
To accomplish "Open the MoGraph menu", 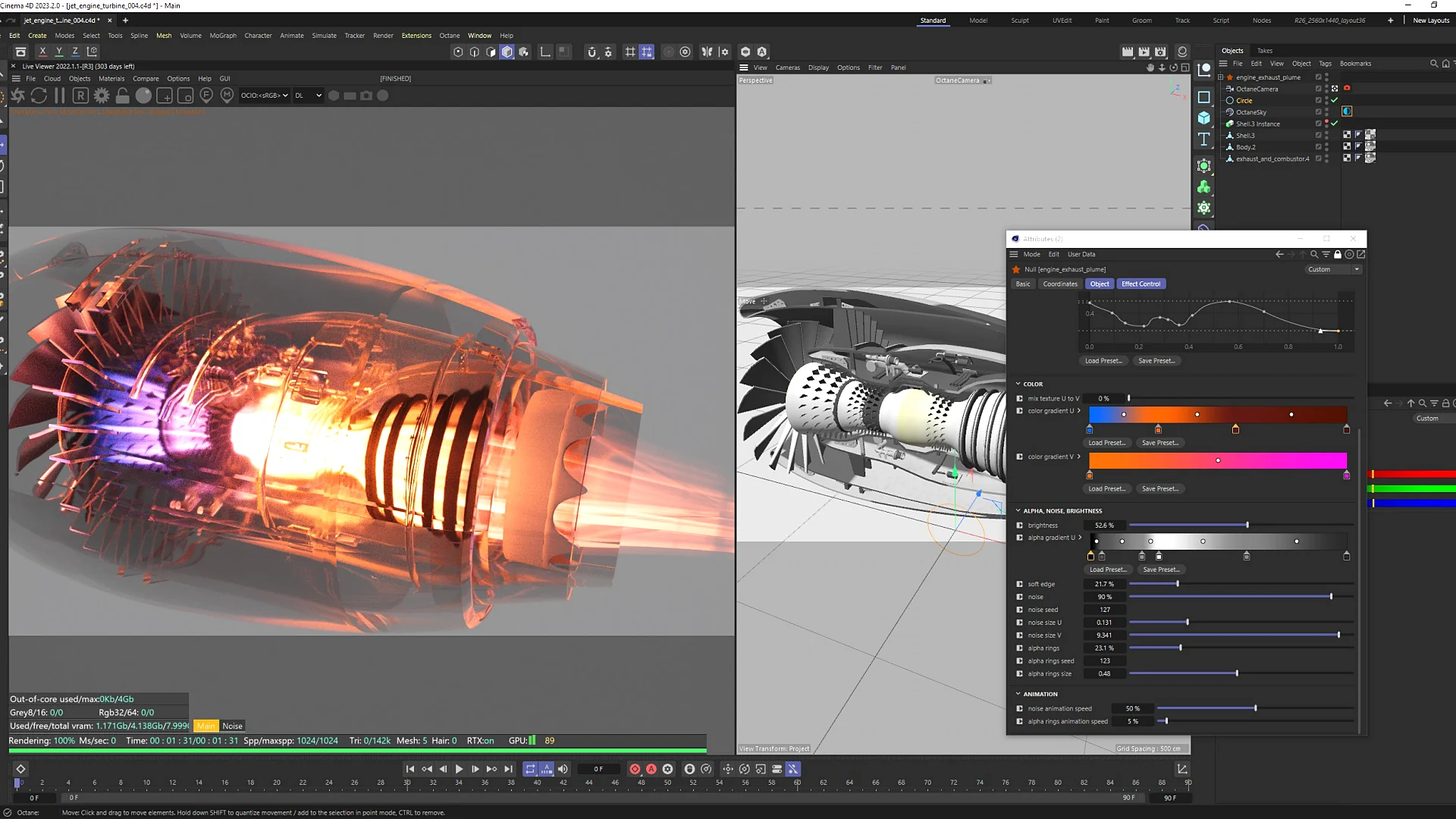I will (x=223, y=36).
